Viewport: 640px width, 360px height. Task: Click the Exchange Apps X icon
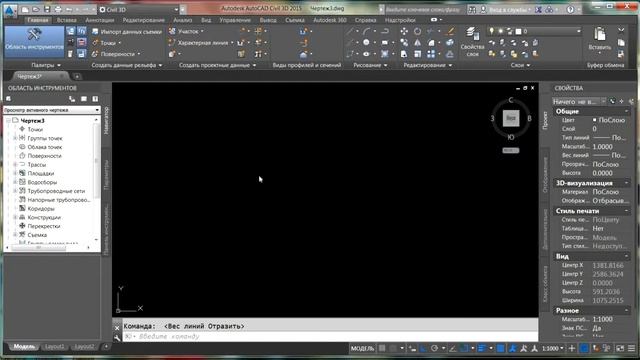[x=538, y=9]
